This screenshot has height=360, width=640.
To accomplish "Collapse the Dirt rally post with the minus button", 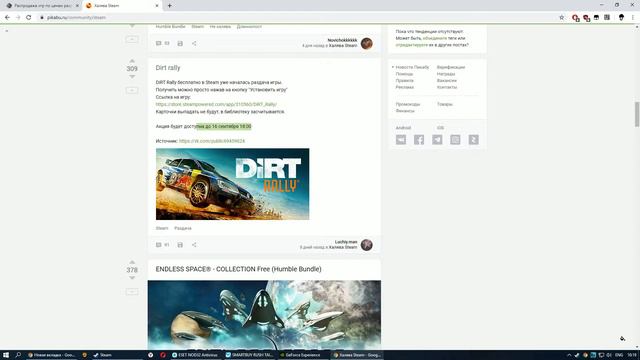I will [x=132, y=90].
